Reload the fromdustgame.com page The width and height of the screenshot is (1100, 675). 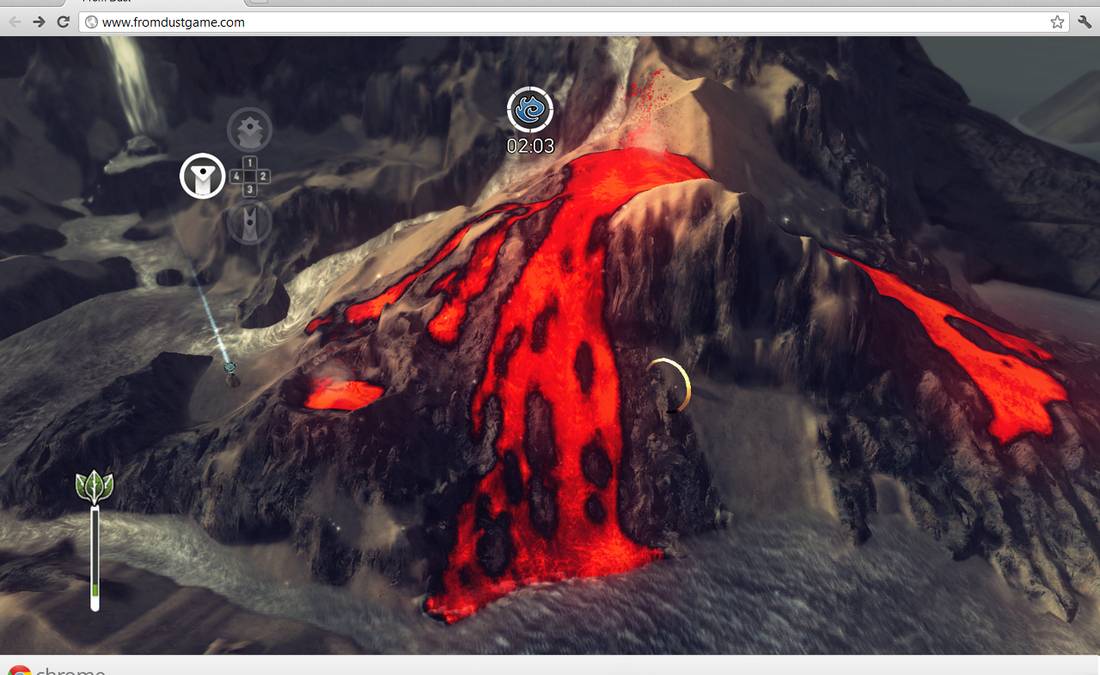[63, 22]
